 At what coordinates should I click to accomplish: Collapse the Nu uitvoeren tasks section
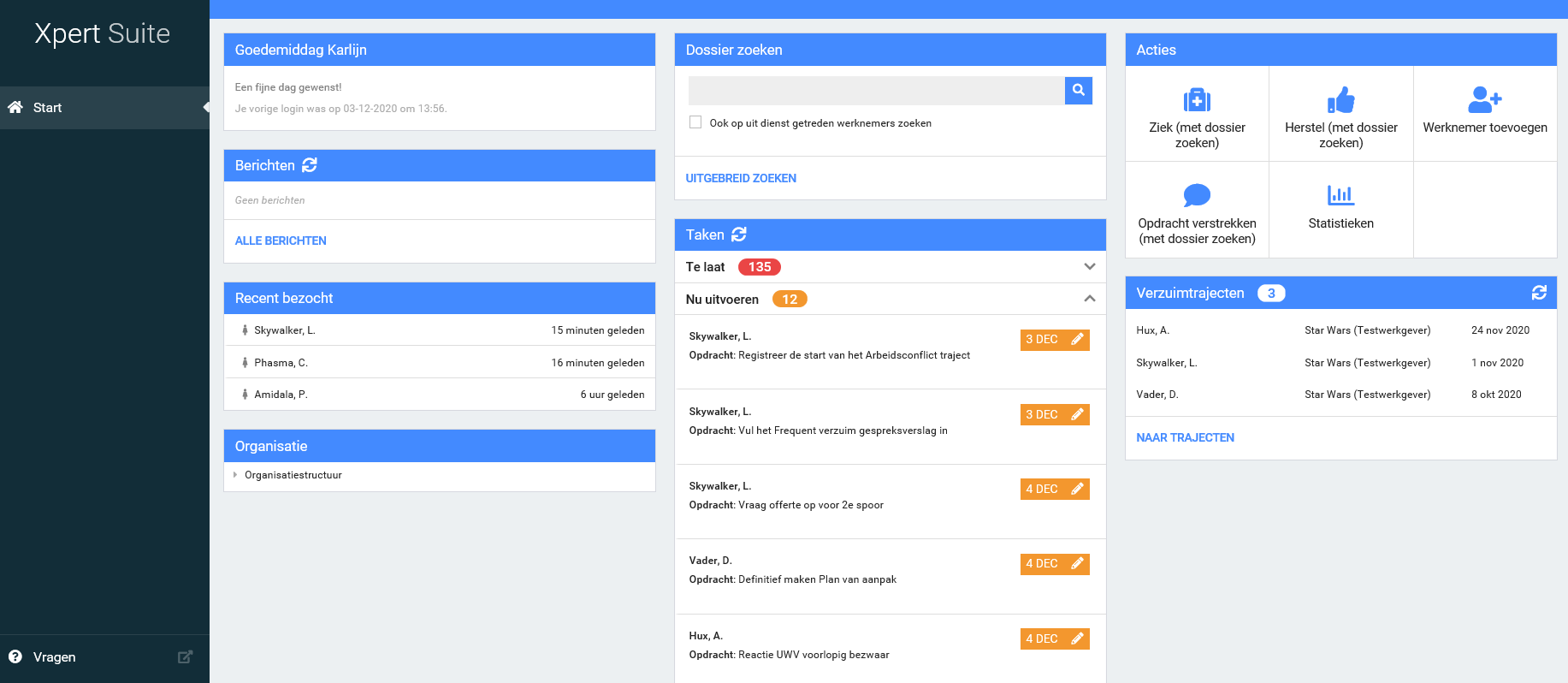(1089, 299)
